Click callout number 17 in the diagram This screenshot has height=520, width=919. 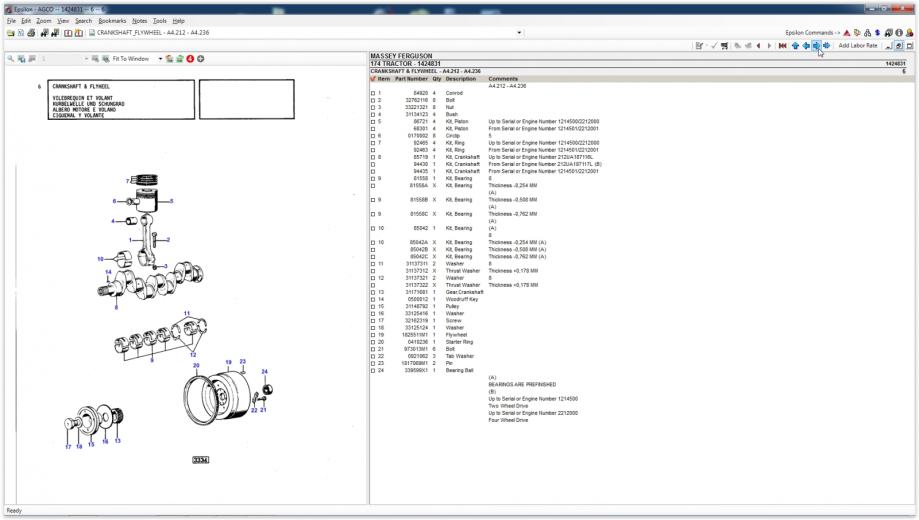pos(68,447)
